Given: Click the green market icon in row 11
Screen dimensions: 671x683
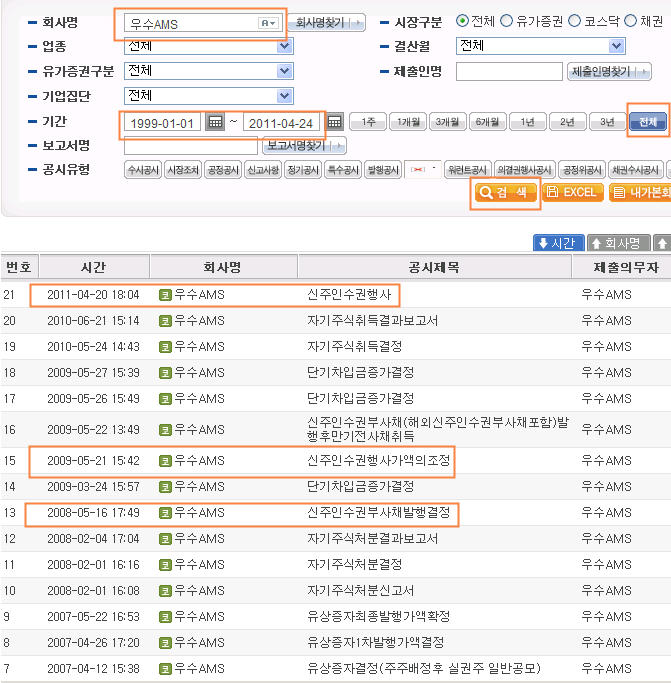Looking at the screenshot, I should tap(165, 565).
